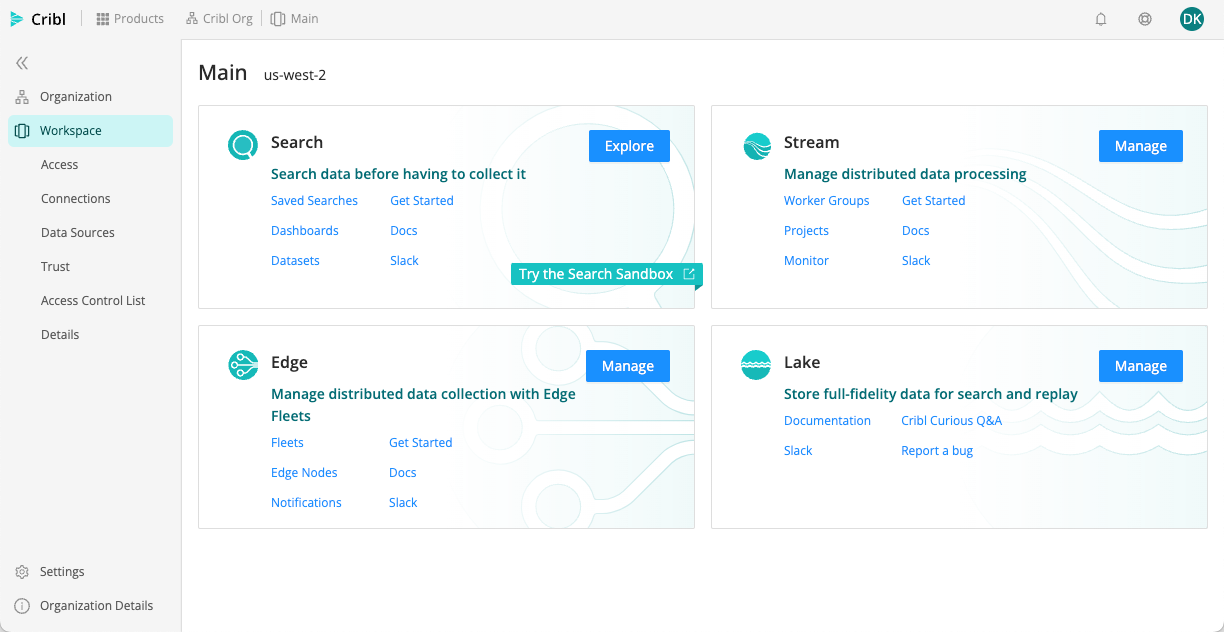1224x632 pixels.
Task: Click the Edge product icon
Action: coord(243,364)
